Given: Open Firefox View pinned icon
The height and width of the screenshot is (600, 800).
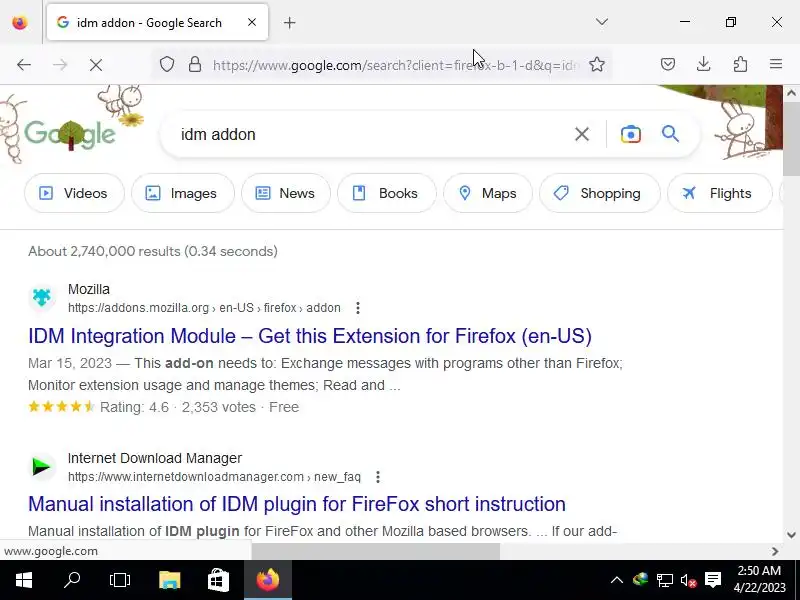Looking at the screenshot, I should 20,22.
